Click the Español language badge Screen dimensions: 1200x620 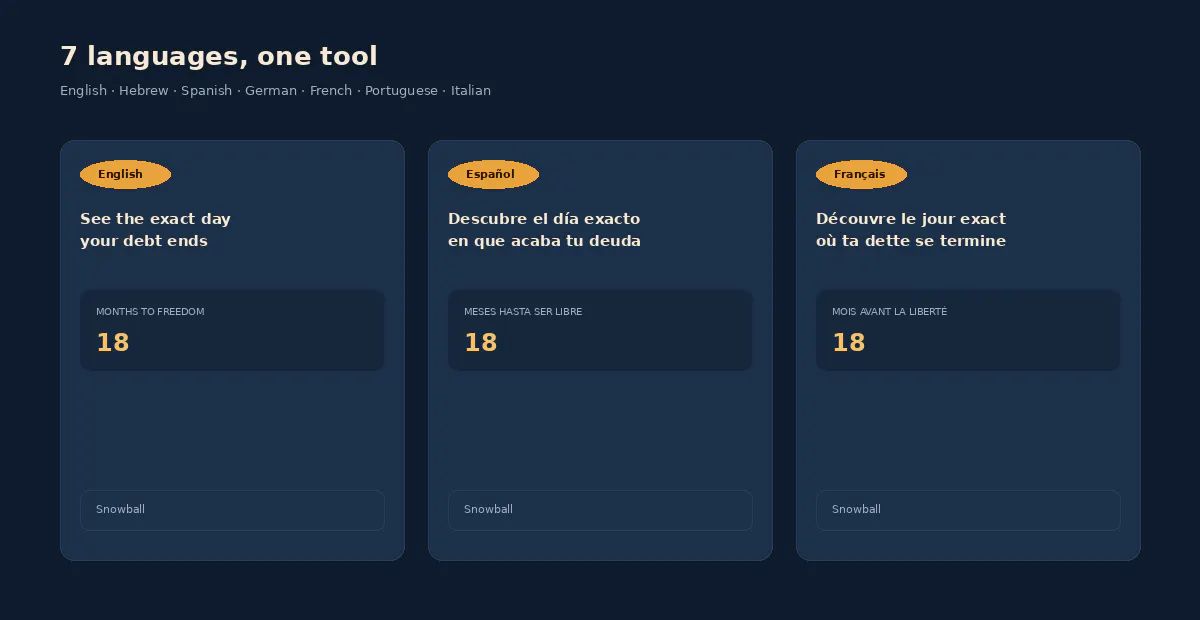pos(493,174)
